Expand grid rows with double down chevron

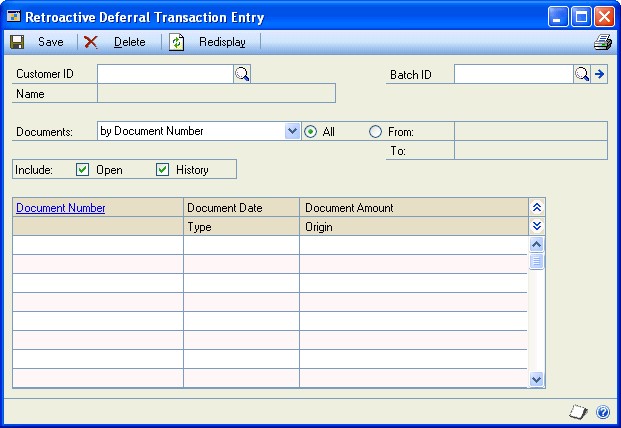click(x=537, y=226)
